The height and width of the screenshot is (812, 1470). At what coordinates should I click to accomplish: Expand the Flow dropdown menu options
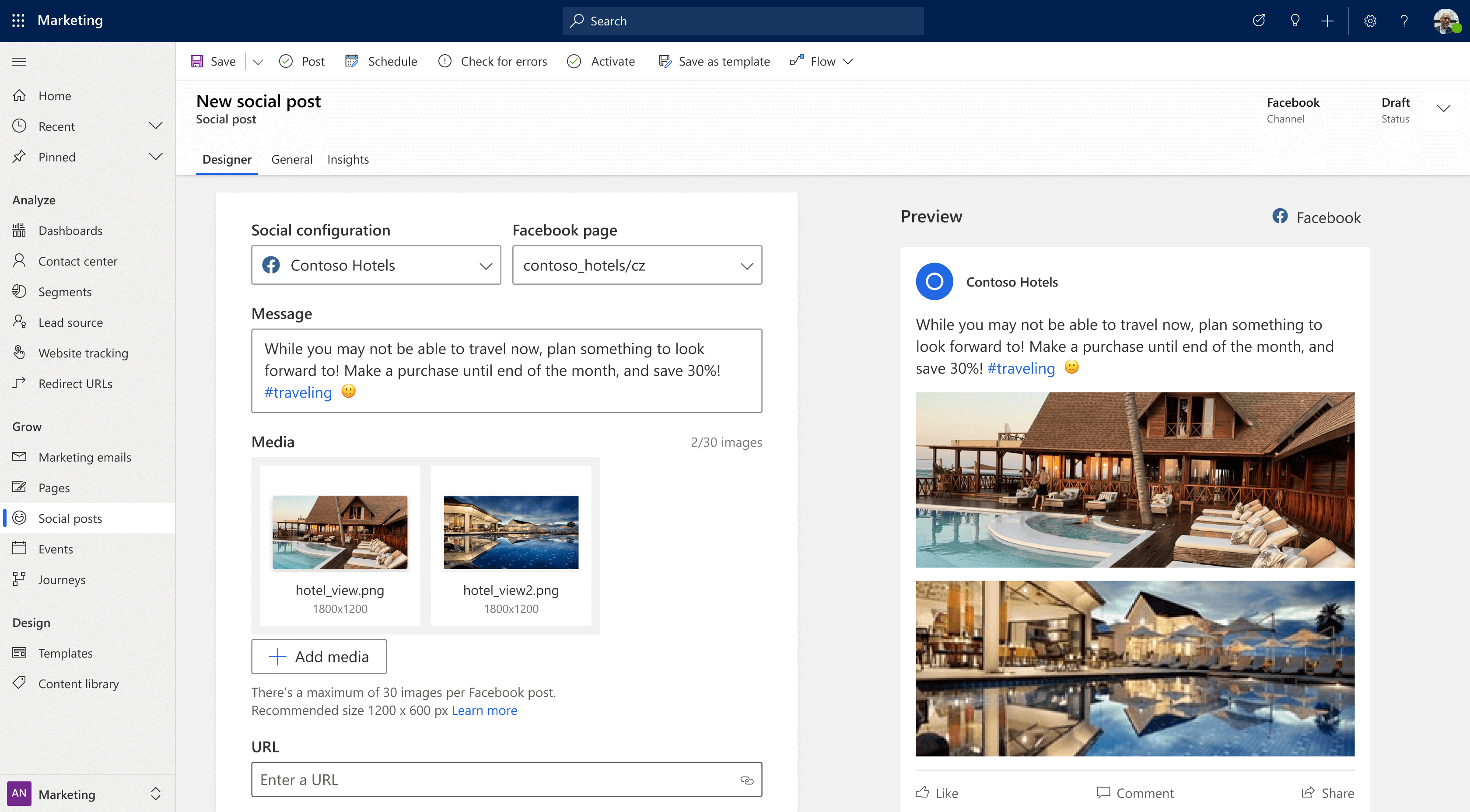(x=848, y=61)
